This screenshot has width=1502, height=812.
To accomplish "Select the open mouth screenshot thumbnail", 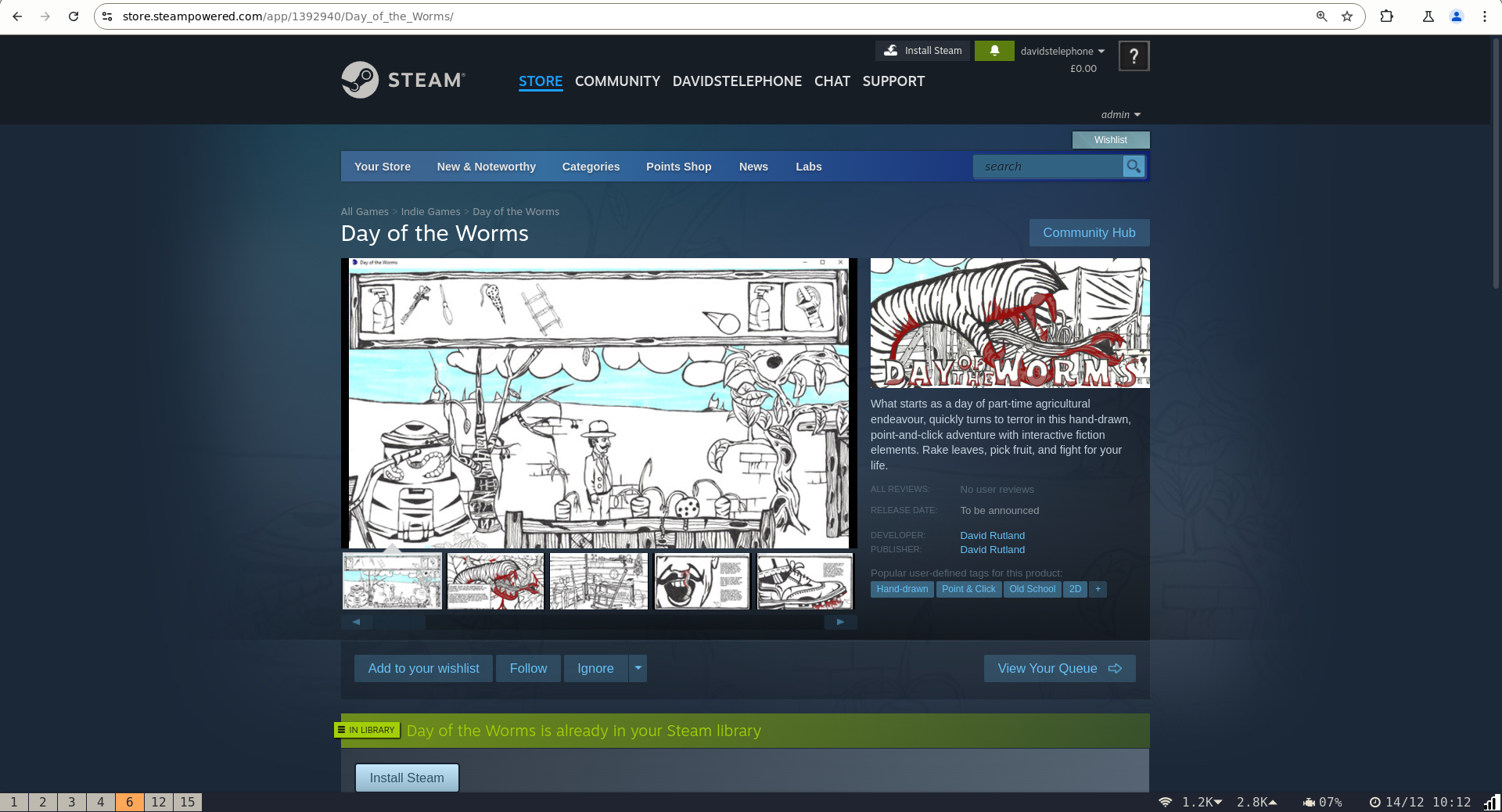I will pos(702,581).
